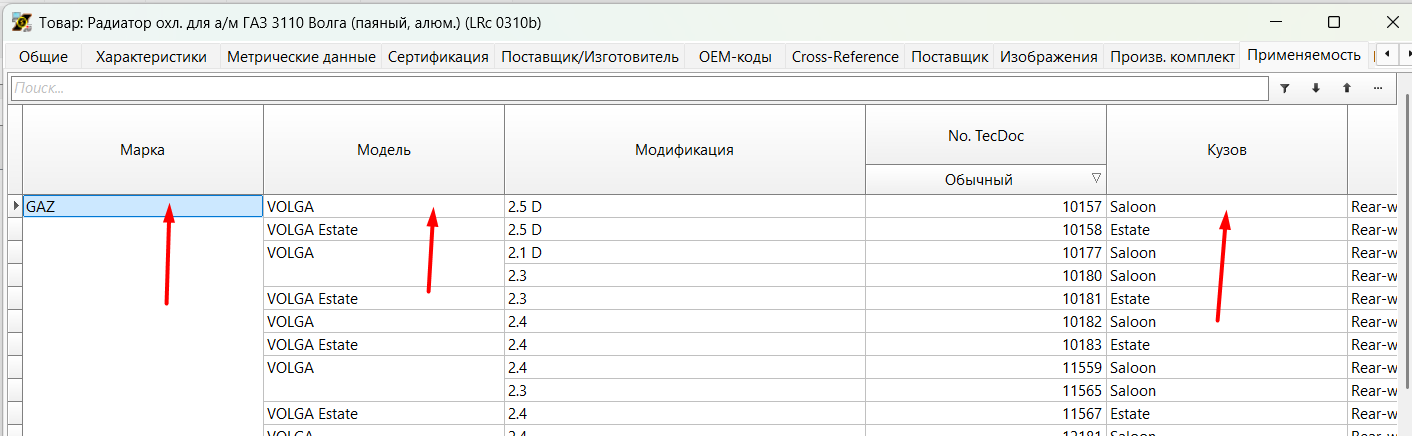
Task: Select the 2.5 D modification in row 10158
Action: [685, 230]
